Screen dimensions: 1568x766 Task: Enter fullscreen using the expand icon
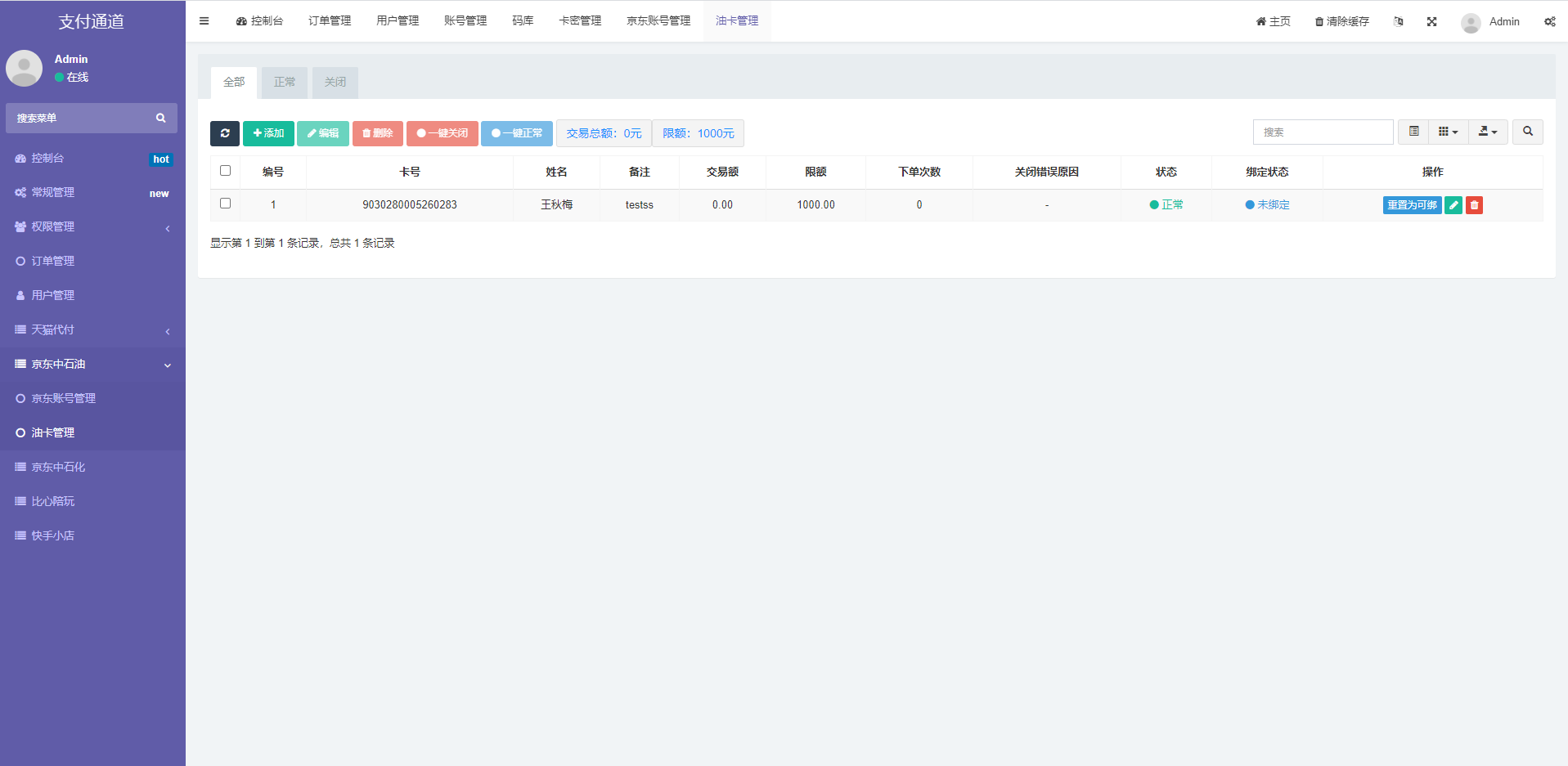click(x=1431, y=22)
